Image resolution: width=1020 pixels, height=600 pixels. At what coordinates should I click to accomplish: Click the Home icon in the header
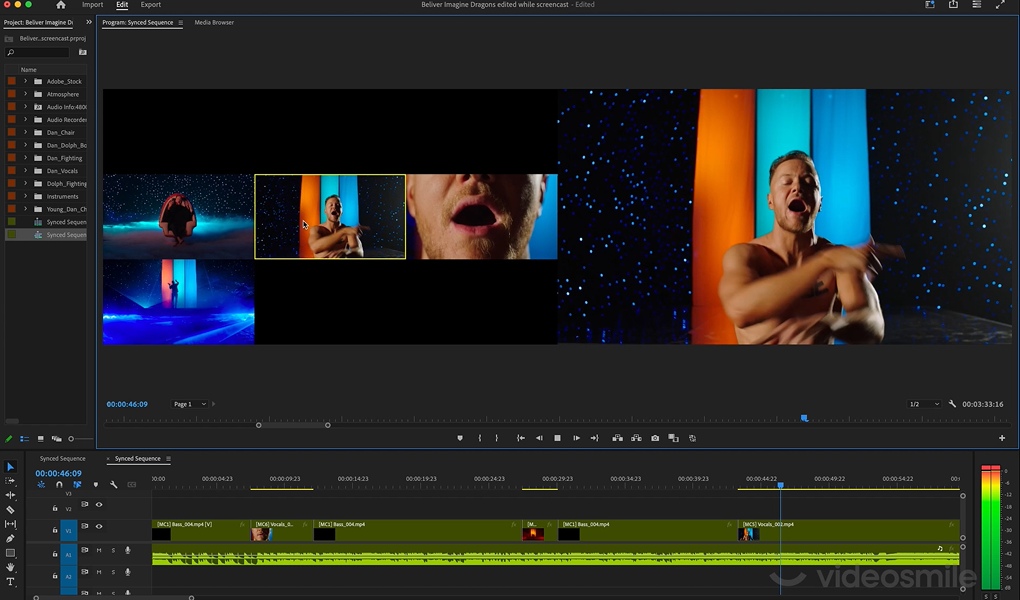60,5
